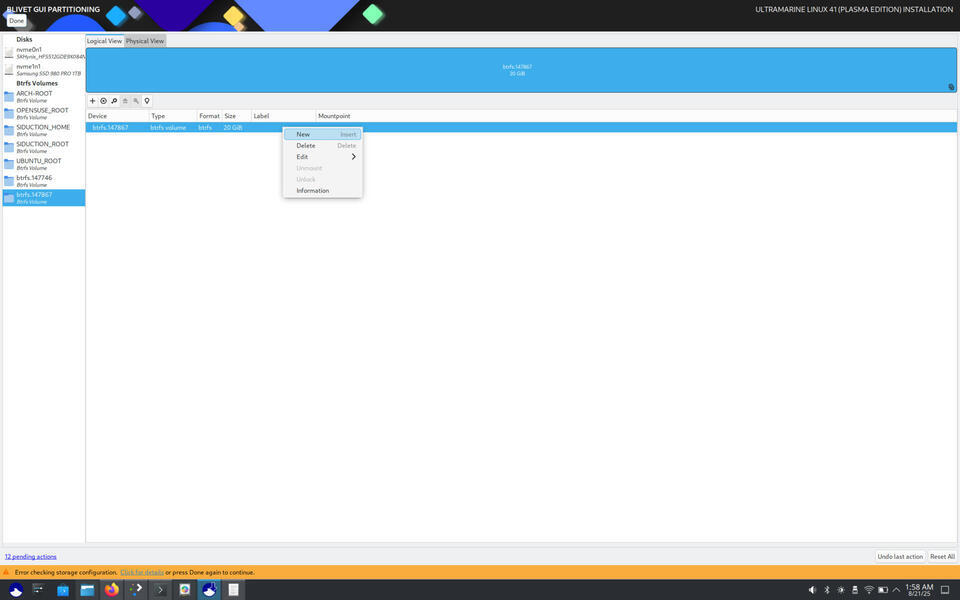Click the Done button
This screenshot has height=600, width=960.
(17, 21)
